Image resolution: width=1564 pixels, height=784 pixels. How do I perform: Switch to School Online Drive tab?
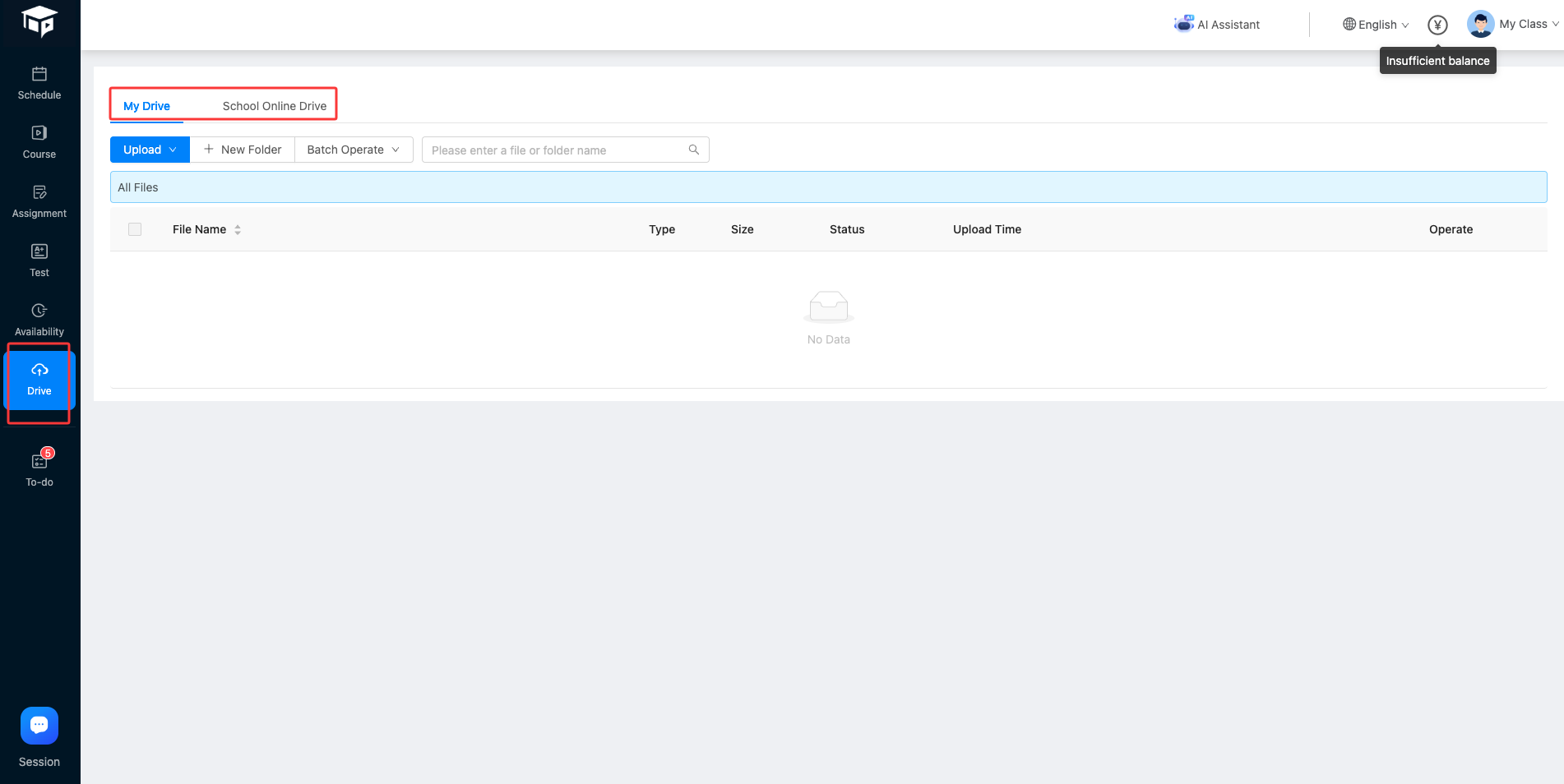click(x=275, y=106)
